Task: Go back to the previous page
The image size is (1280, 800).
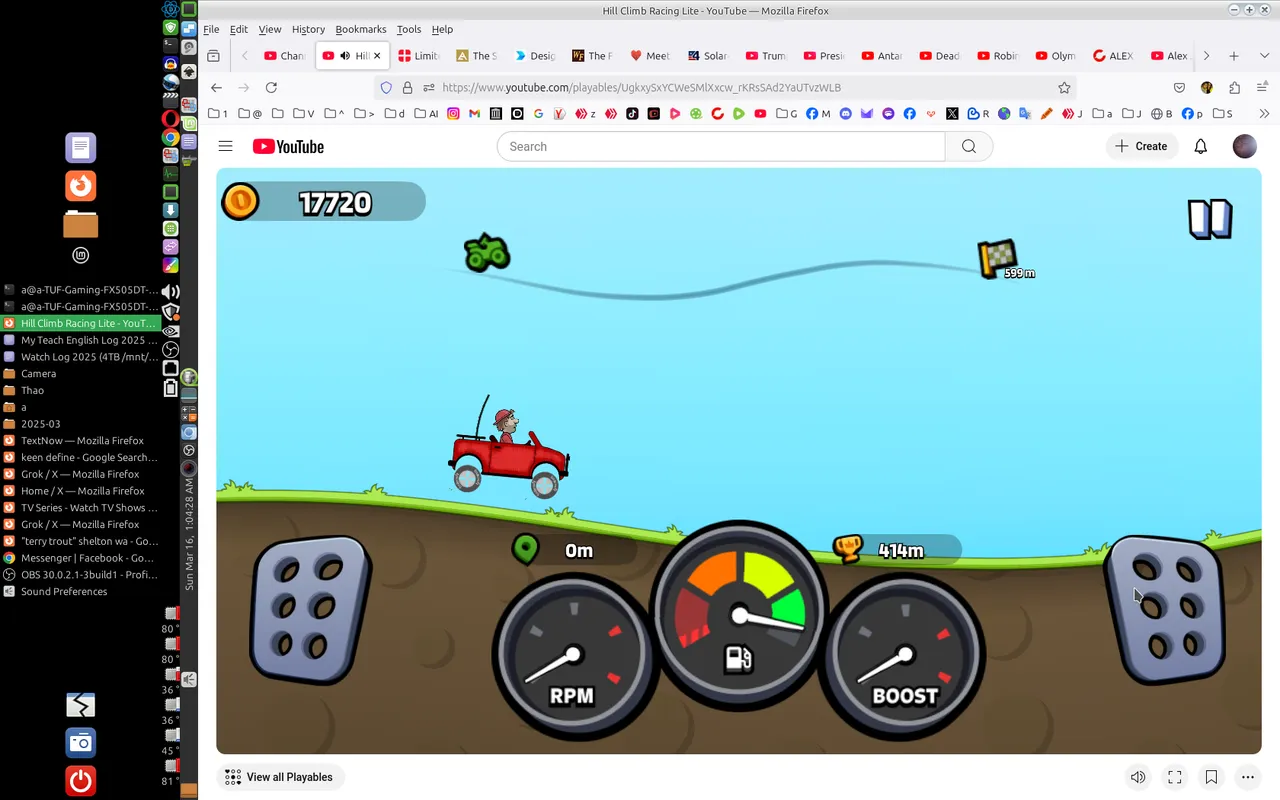Action: [216, 88]
